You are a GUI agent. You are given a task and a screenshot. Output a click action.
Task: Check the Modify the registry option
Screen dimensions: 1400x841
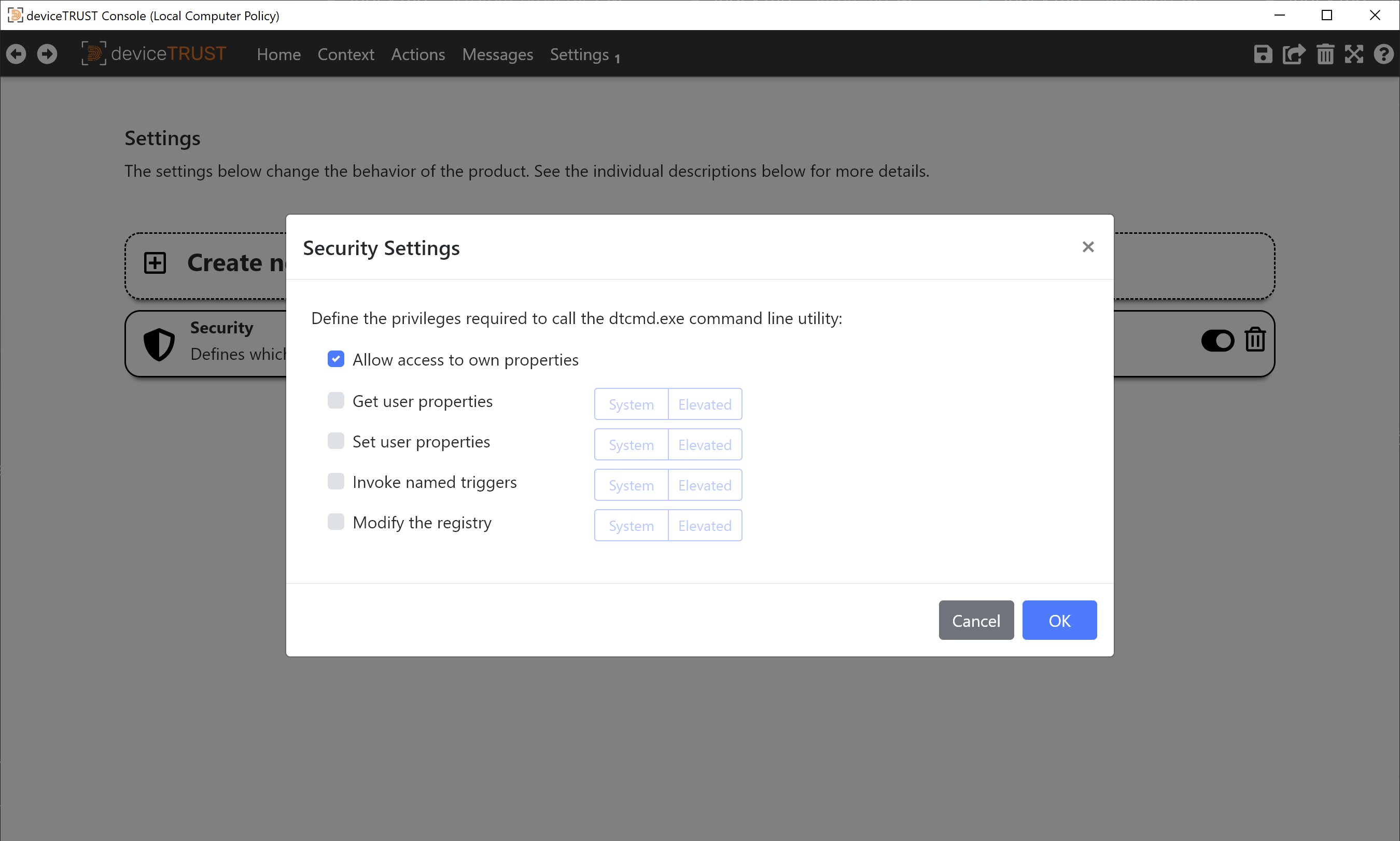coord(336,522)
